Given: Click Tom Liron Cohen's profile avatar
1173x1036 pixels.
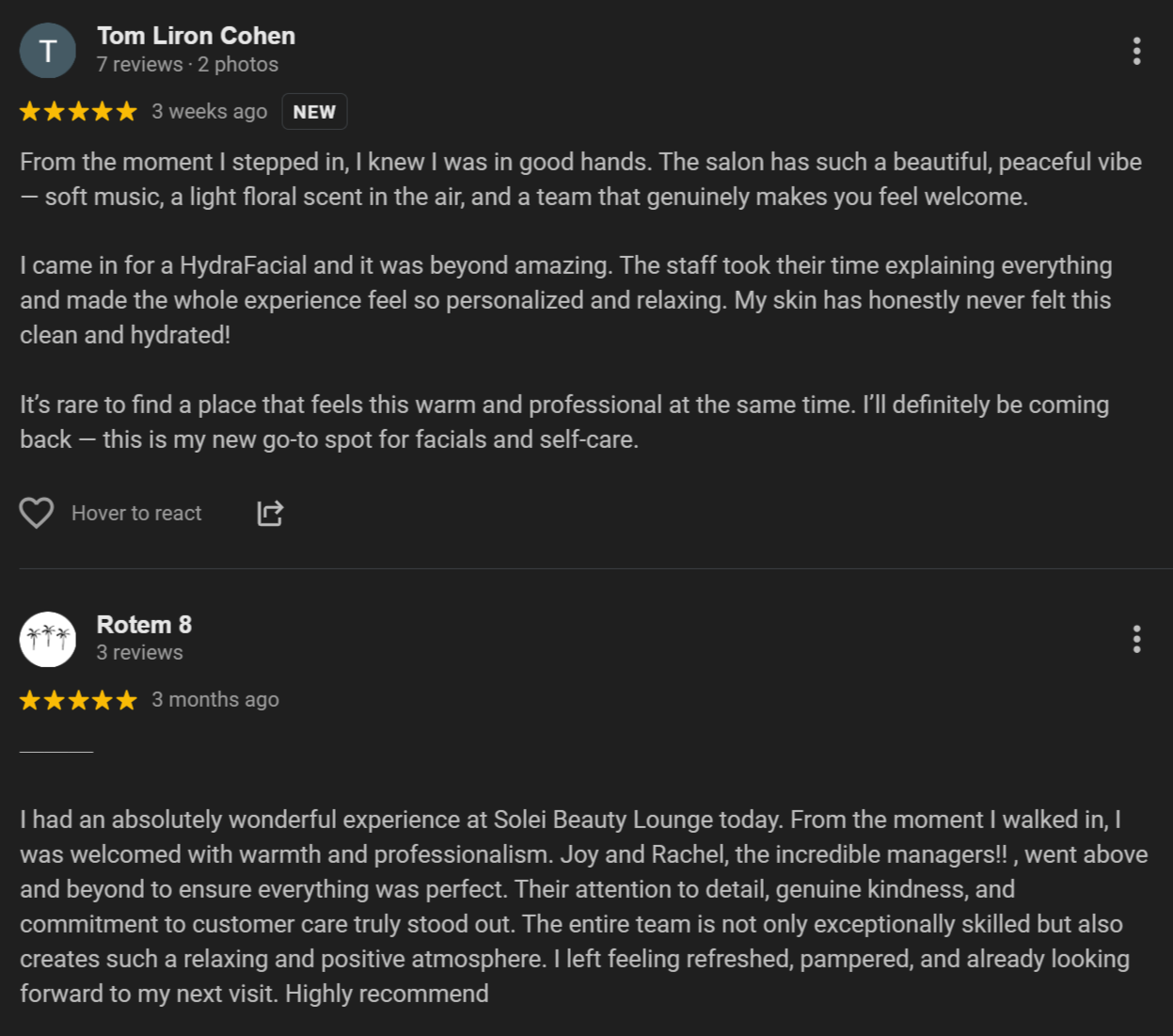Looking at the screenshot, I should click(x=48, y=51).
